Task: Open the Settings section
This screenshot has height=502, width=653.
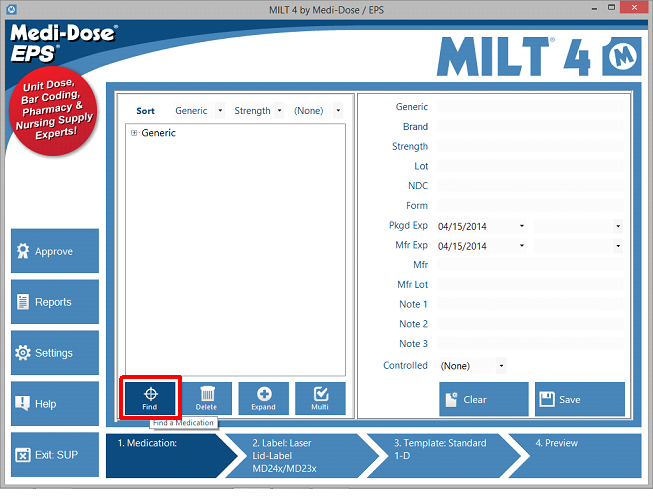Action: click(55, 352)
